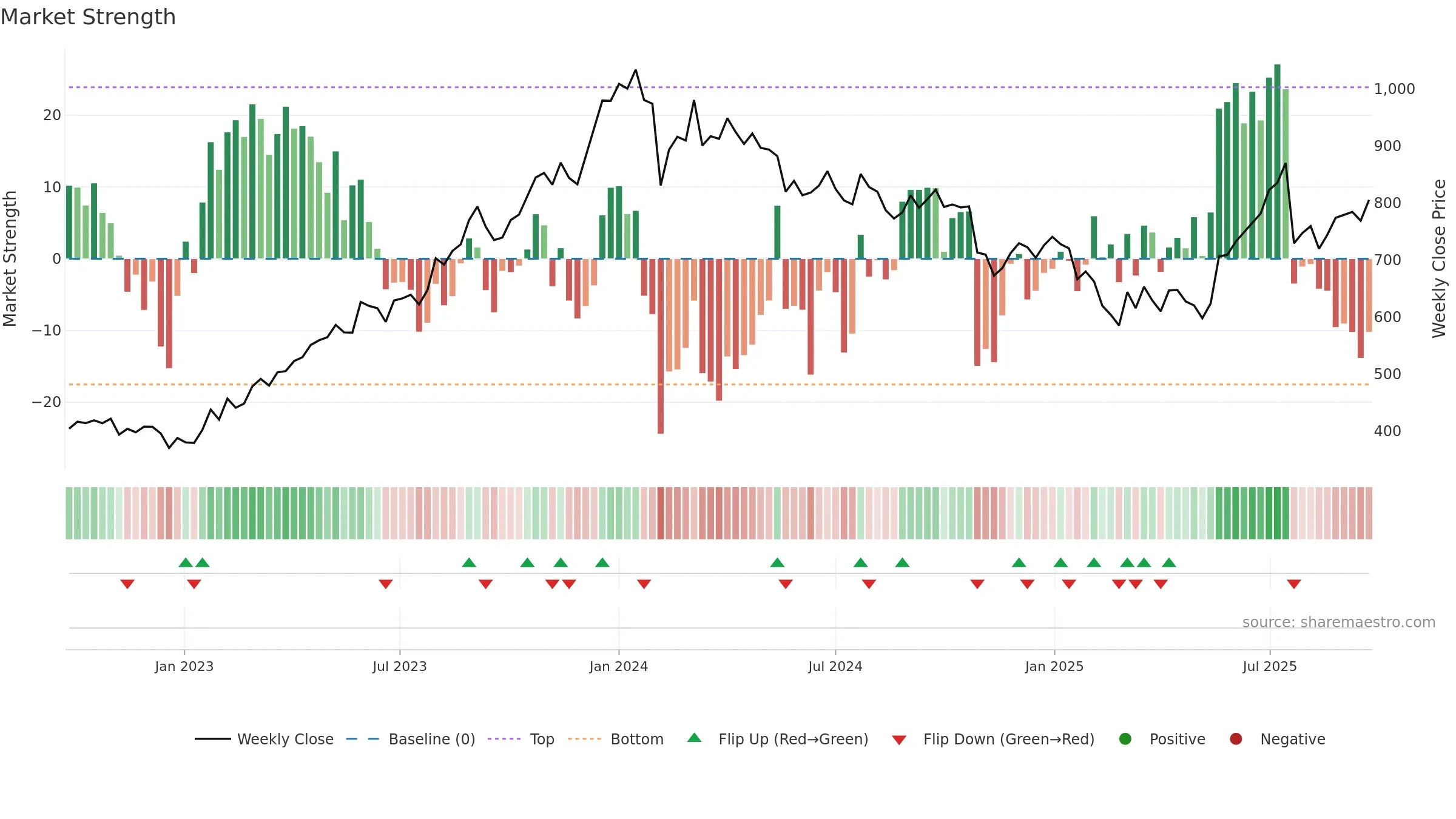
Task: Click the tallest green bar near Jul 2025
Action: (1277, 161)
